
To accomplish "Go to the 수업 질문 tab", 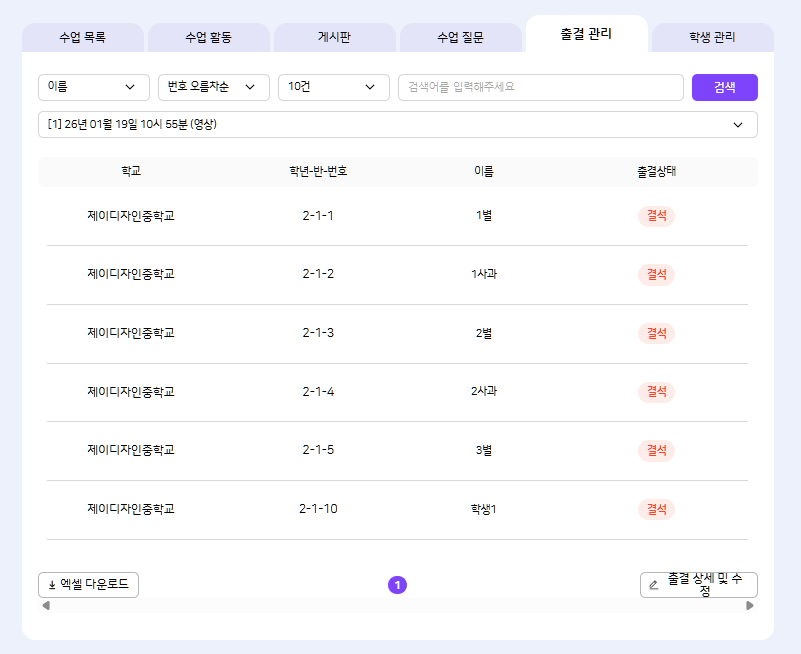I will (x=460, y=38).
